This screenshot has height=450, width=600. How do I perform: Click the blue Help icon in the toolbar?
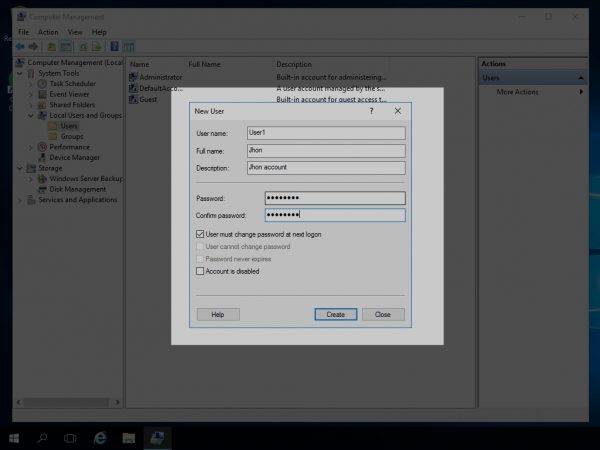coord(114,46)
